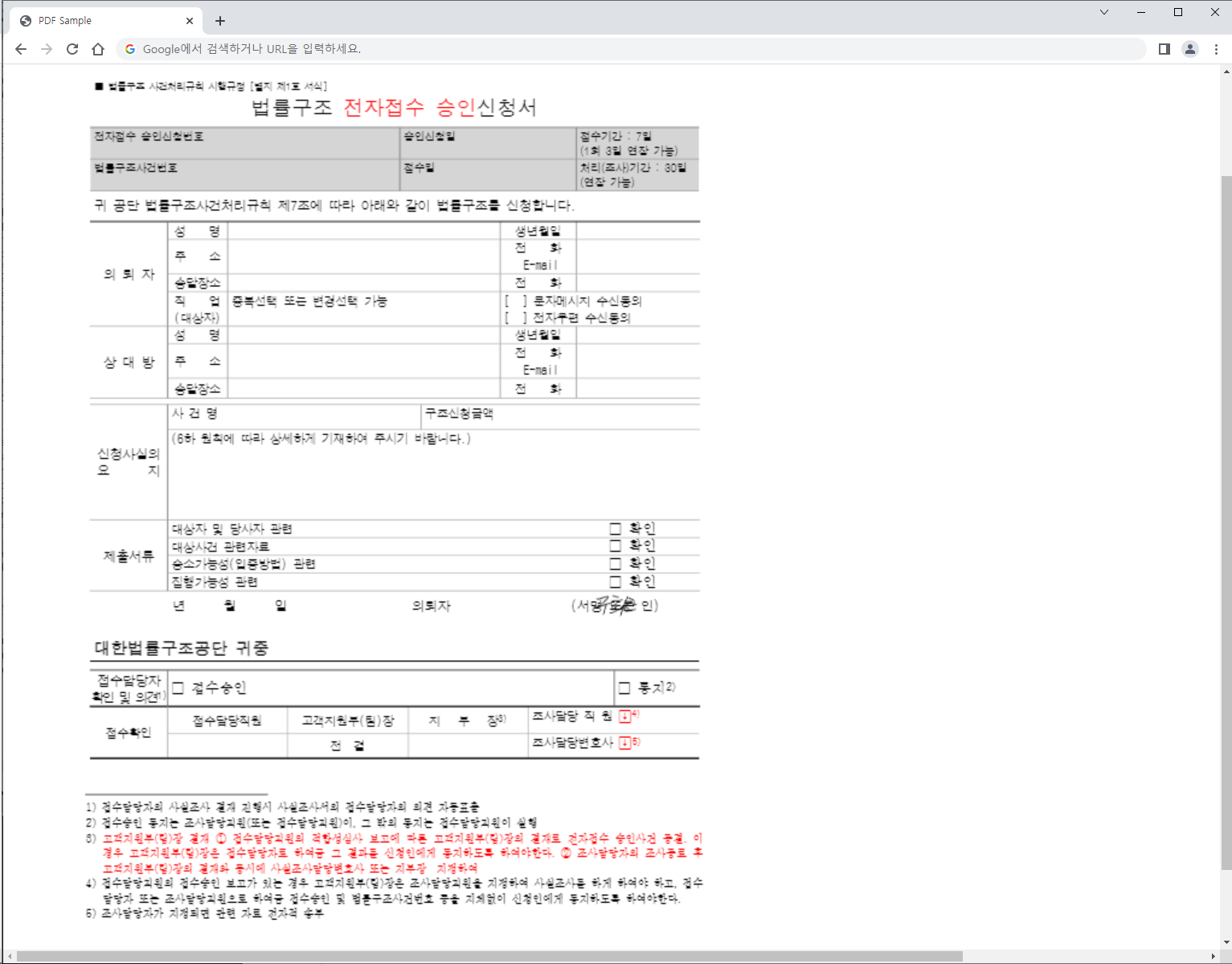Click the PDF favicon on the tab
Image resolution: width=1232 pixels, height=964 pixels.
pos(24,20)
